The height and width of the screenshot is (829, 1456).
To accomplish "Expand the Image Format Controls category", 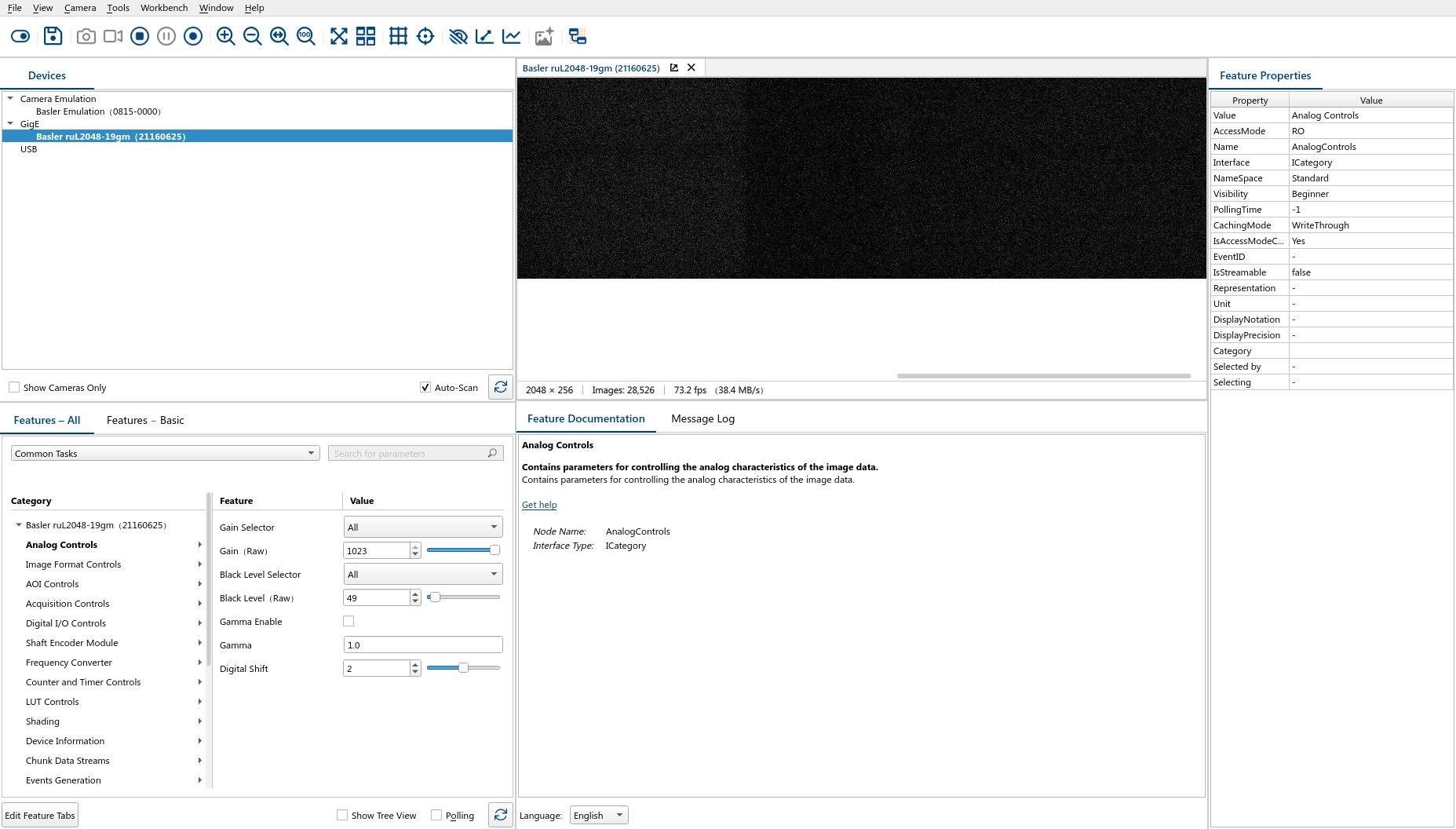I will point(200,564).
